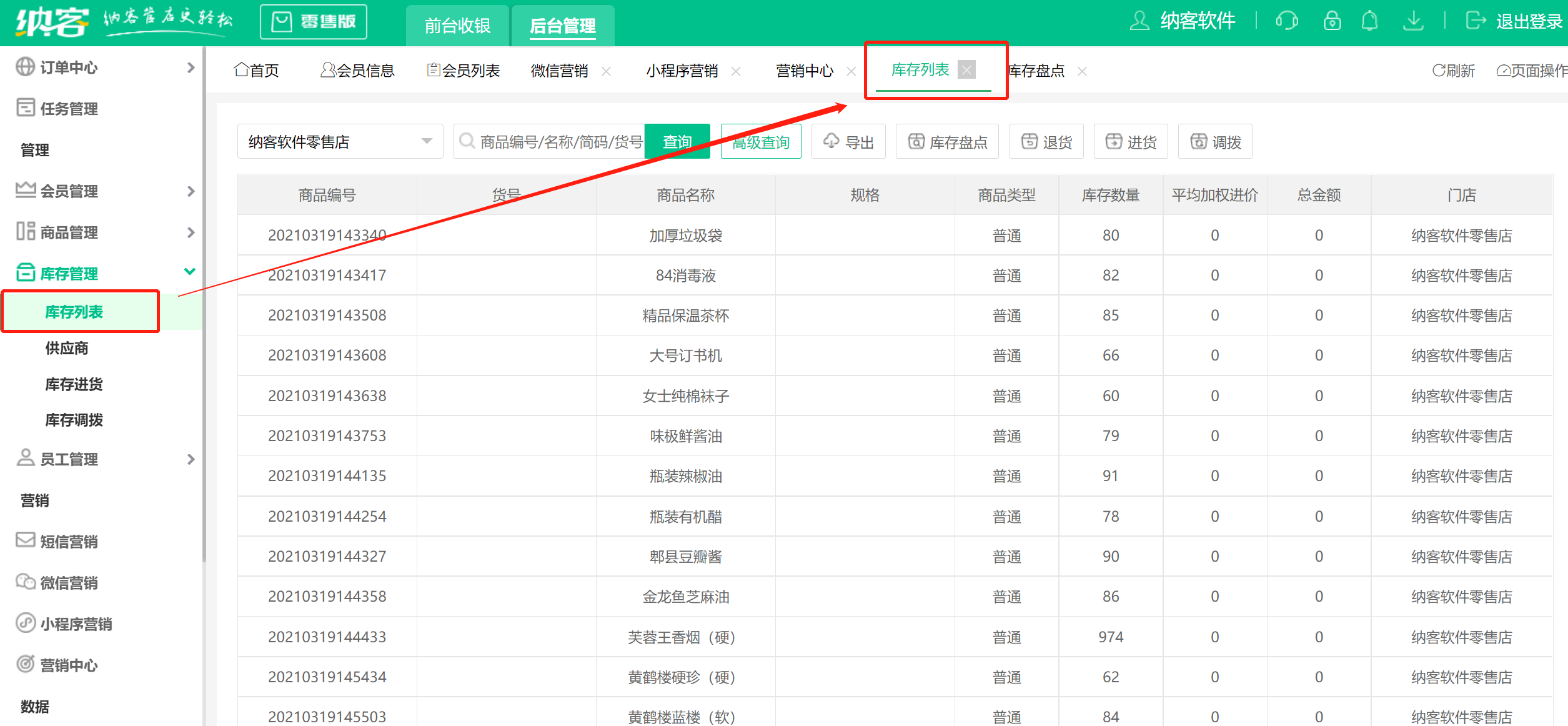Open the customer service headset icon
Viewport: 1568px width, 726px height.
(1287, 21)
